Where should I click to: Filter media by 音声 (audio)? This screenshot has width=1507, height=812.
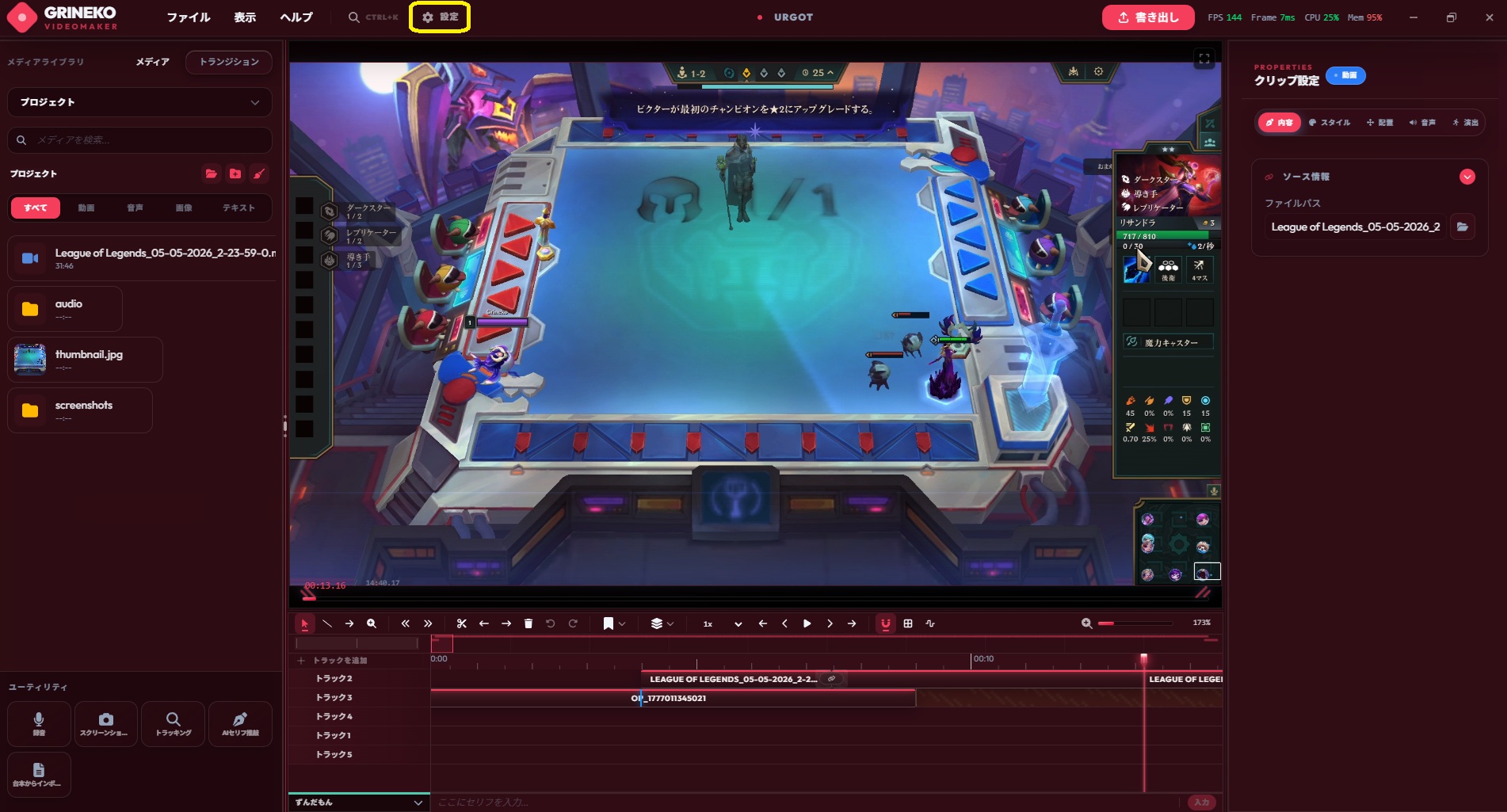point(135,208)
